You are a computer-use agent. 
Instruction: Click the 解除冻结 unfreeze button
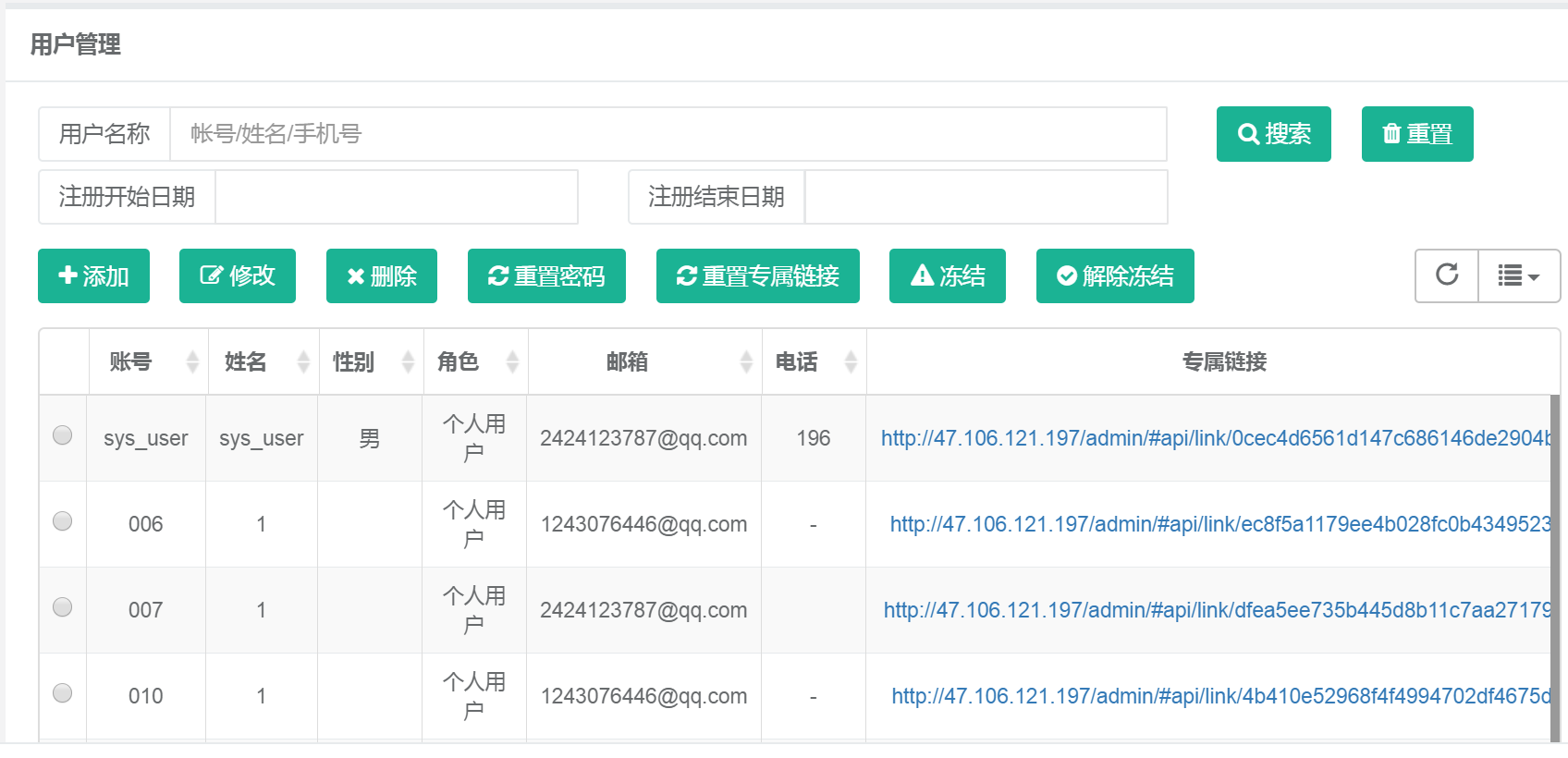(1115, 275)
